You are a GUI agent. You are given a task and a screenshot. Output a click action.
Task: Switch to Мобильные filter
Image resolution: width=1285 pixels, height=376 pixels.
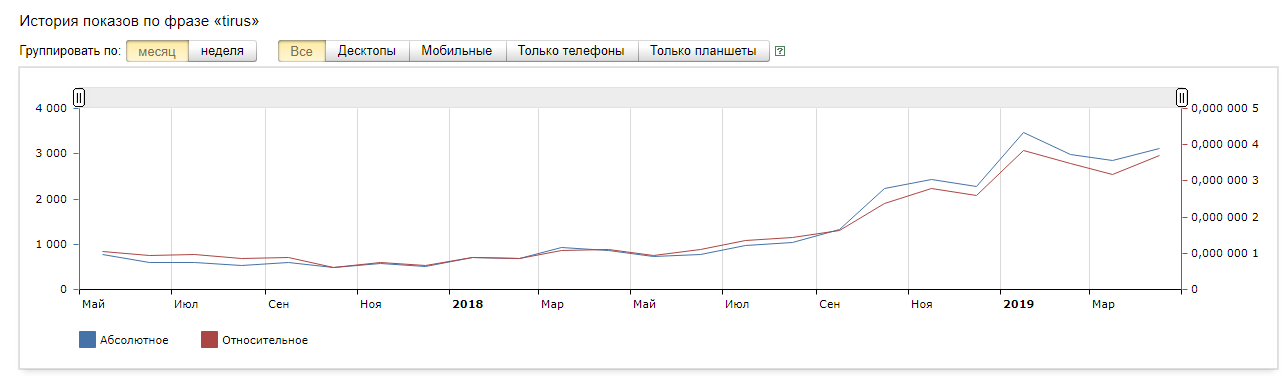(457, 51)
